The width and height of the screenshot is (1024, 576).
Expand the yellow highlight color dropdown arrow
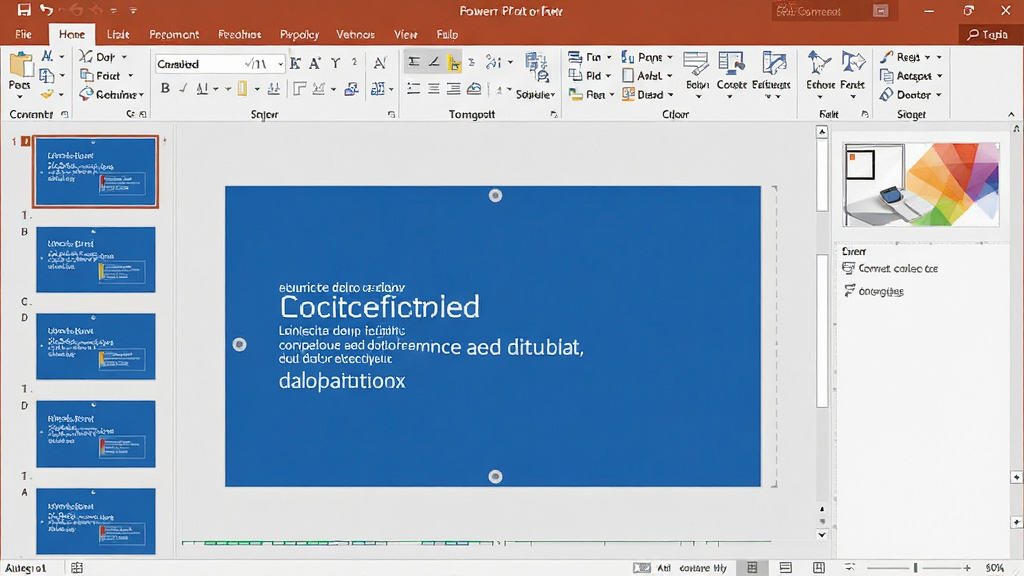click(x=257, y=89)
